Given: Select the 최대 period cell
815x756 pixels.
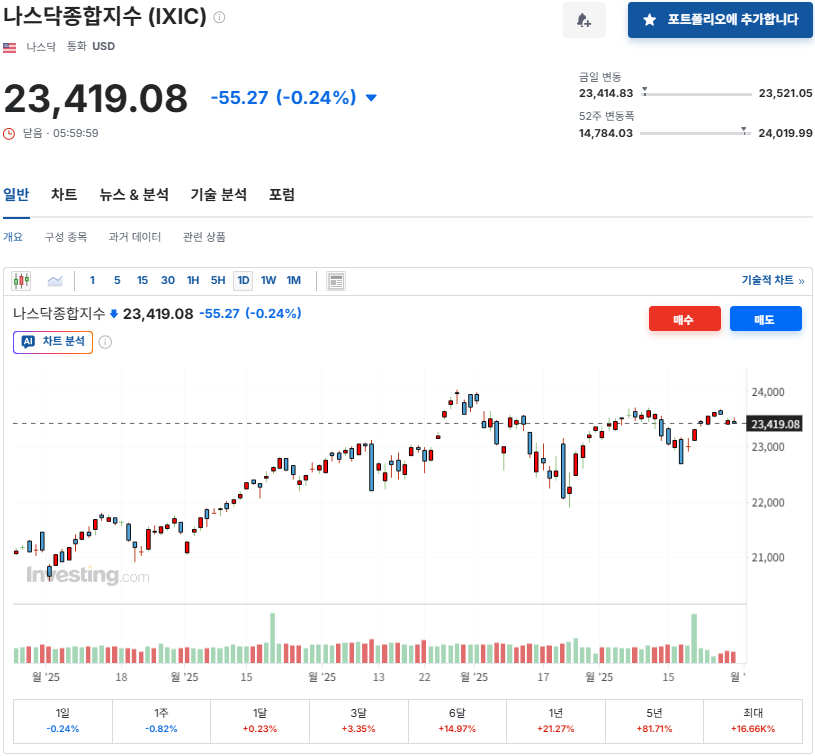Looking at the screenshot, I should pos(753,721).
